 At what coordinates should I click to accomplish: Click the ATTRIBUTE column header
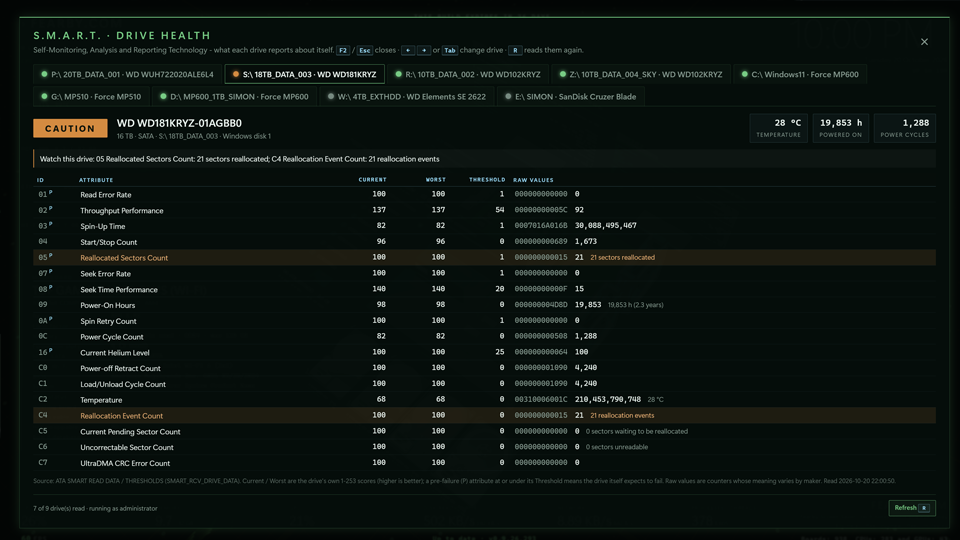click(96, 180)
